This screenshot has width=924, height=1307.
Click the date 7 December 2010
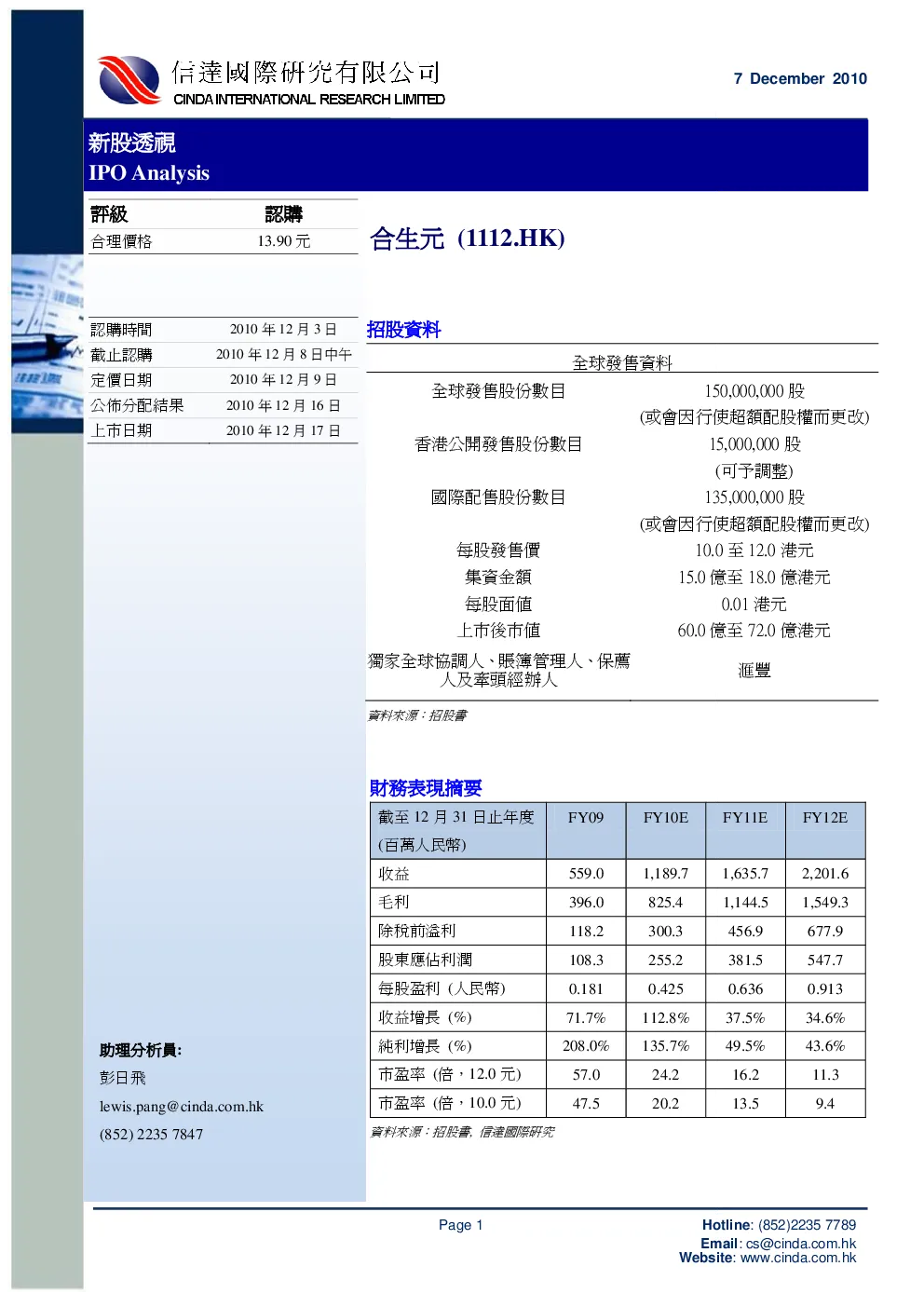(x=800, y=79)
